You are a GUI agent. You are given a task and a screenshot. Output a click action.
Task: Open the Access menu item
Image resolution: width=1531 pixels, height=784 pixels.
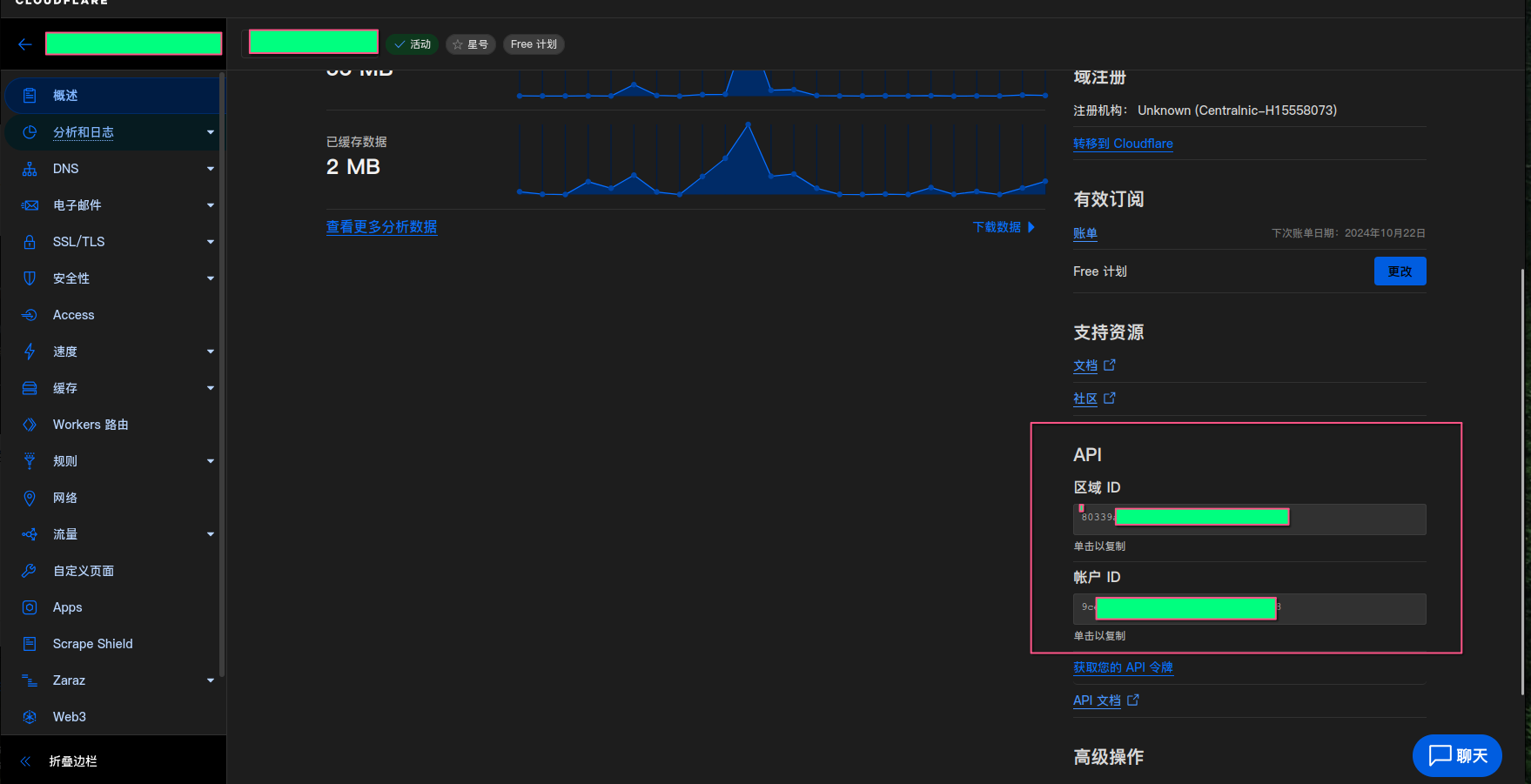pyautogui.click(x=112, y=315)
